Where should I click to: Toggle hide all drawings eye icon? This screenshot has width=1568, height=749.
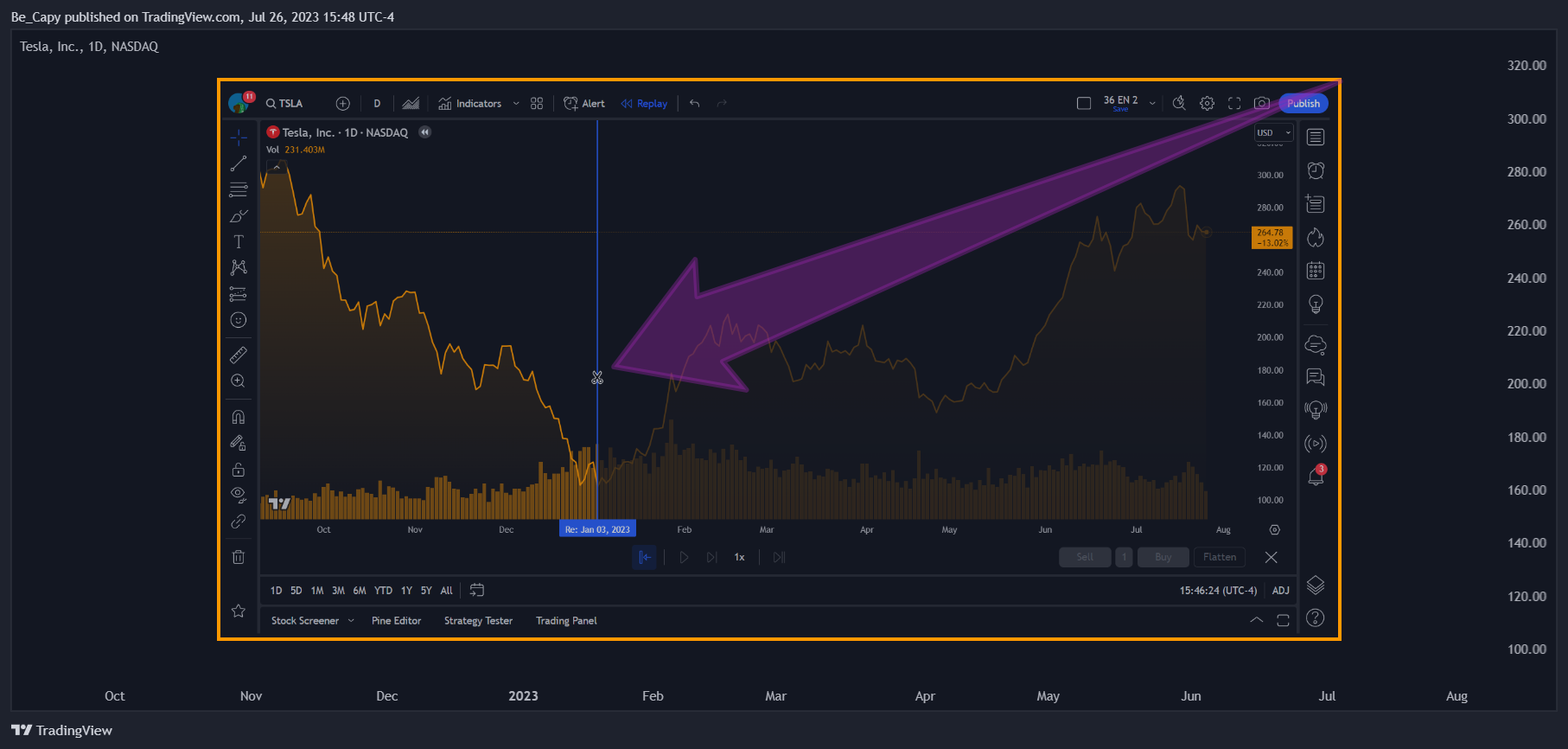pos(239,496)
